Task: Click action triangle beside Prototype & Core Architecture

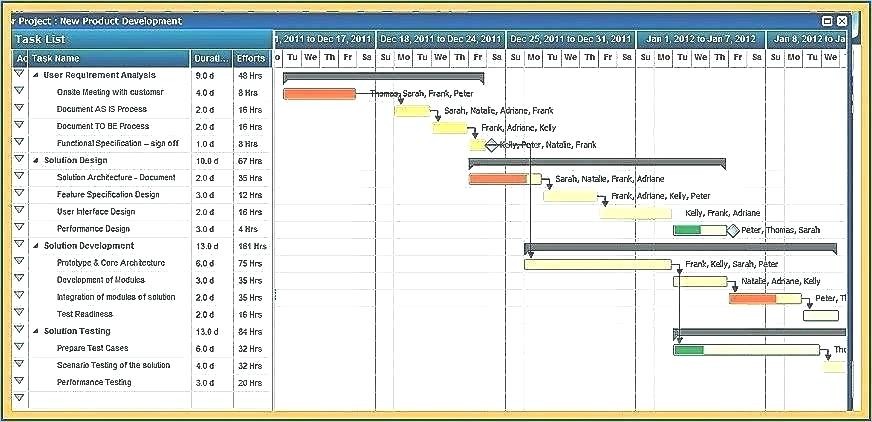Action: tap(19, 262)
